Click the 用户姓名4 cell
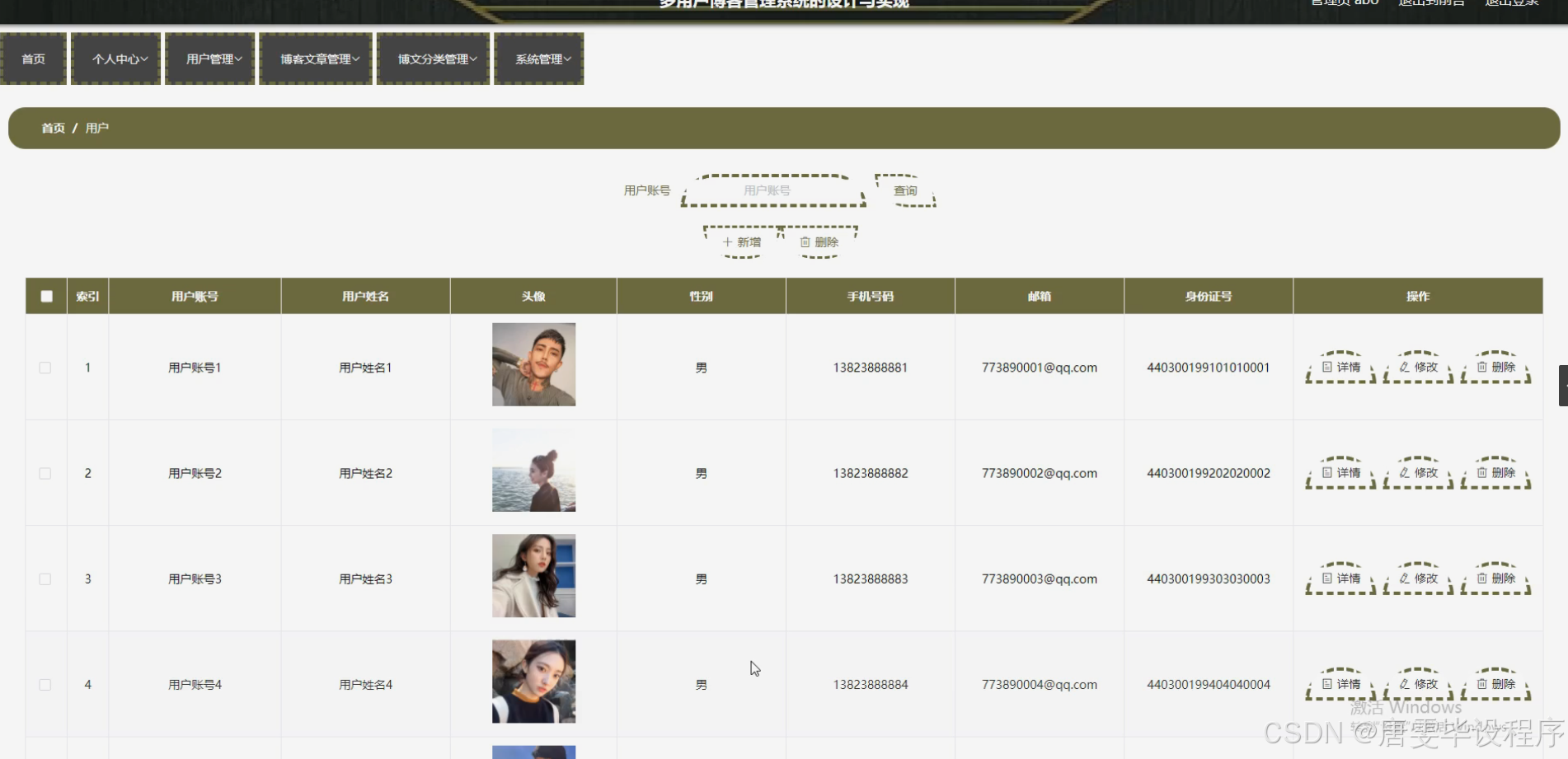1568x759 pixels. coord(365,684)
